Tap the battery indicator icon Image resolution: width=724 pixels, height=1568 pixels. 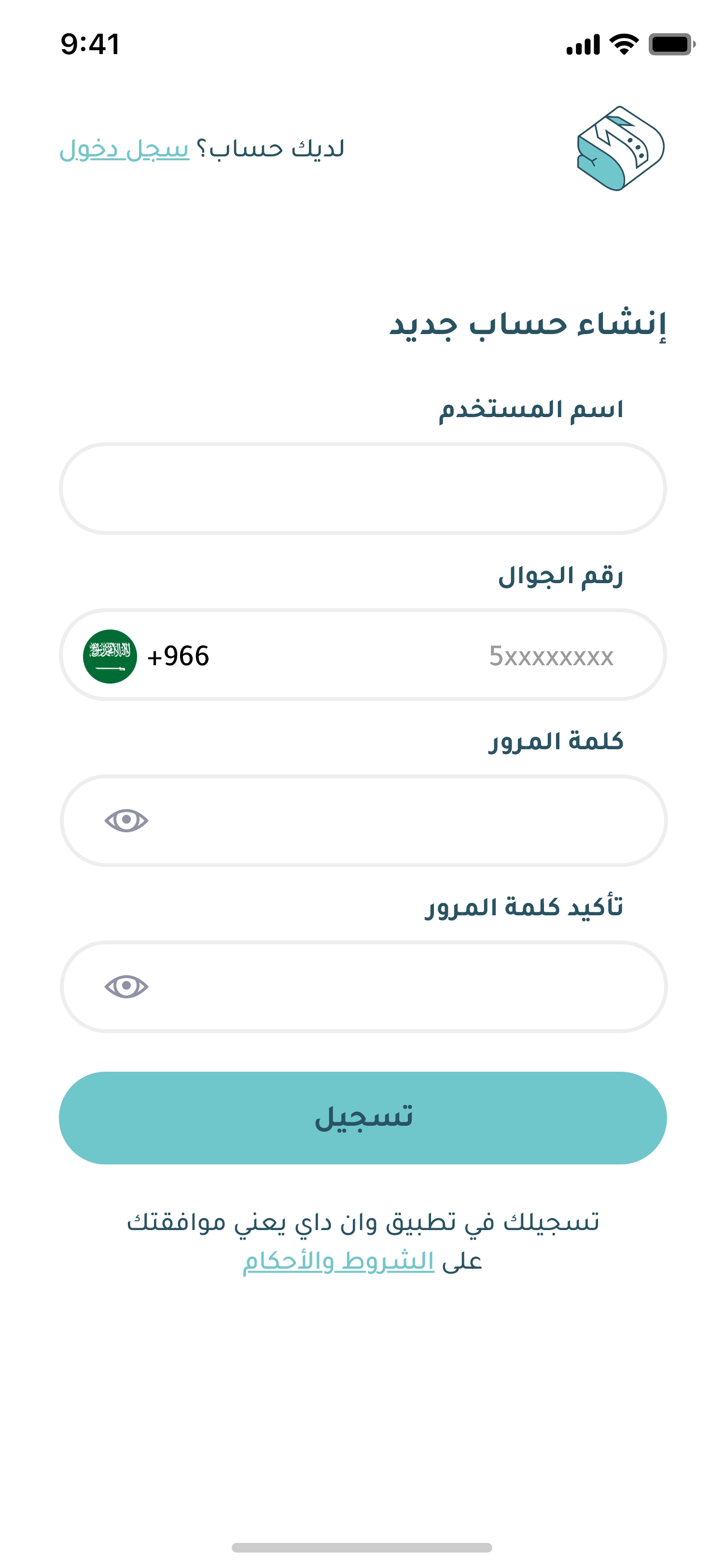[x=671, y=44]
